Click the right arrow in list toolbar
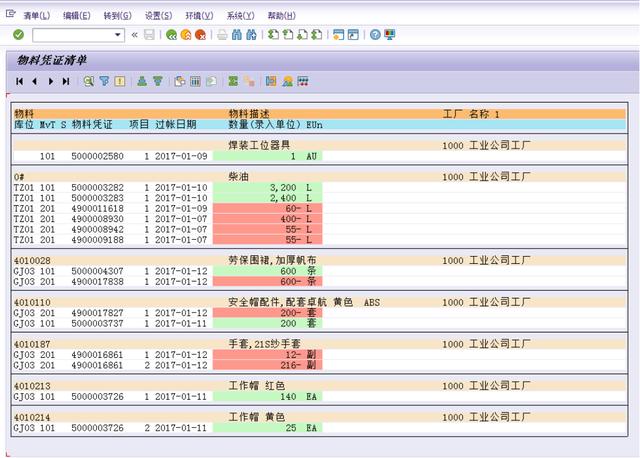The image size is (640, 458). click(x=51, y=81)
